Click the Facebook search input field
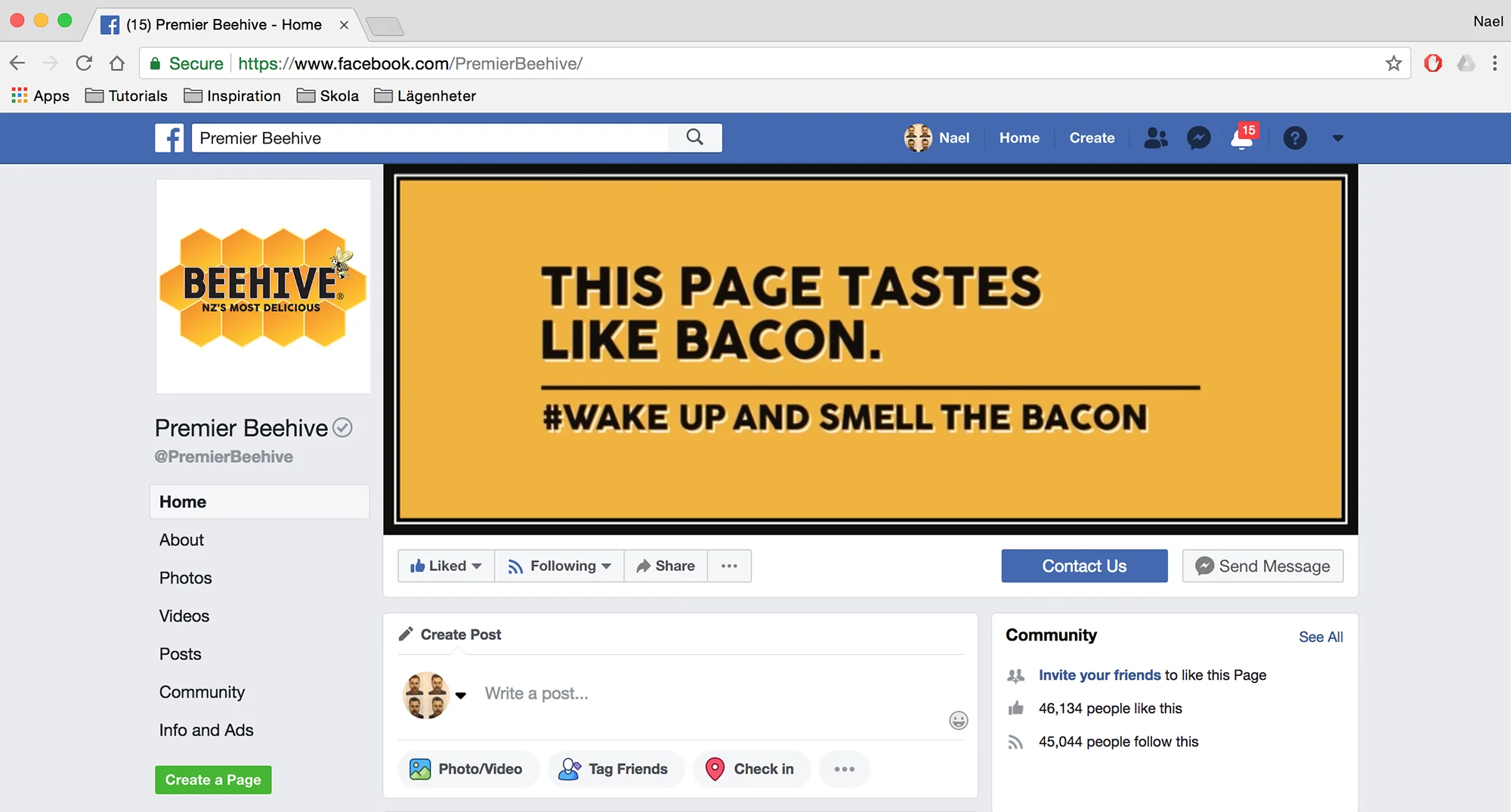Image resolution: width=1511 pixels, height=812 pixels. click(x=430, y=138)
